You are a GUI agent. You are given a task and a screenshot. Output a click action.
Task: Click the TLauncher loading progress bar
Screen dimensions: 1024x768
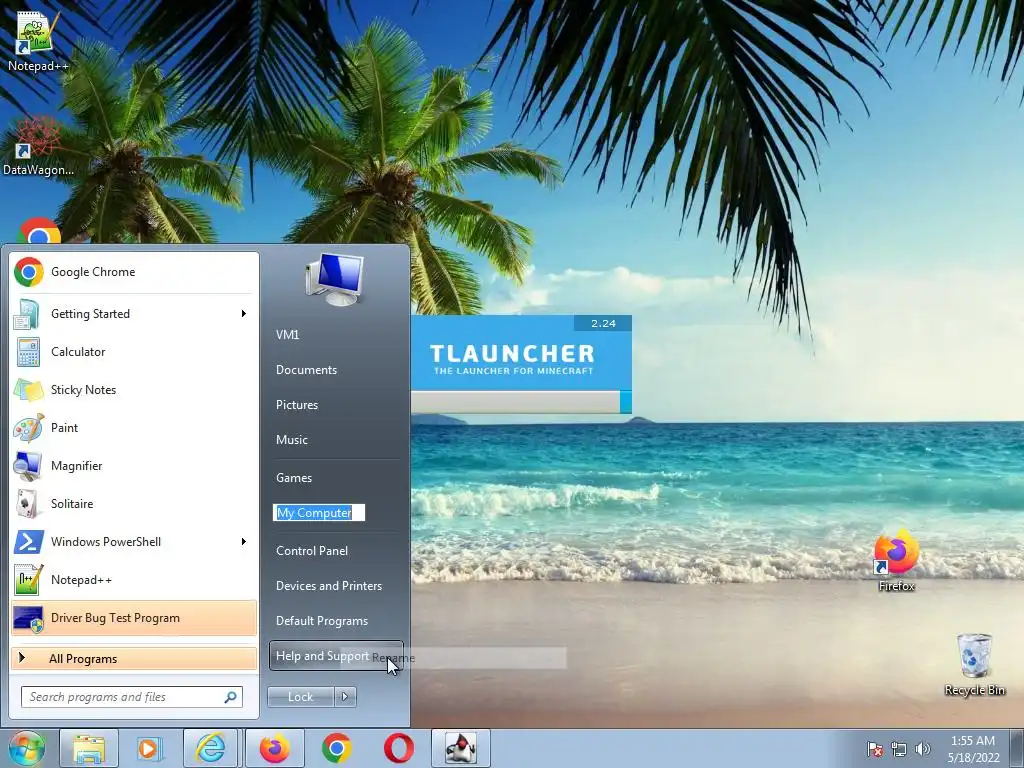click(x=520, y=402)
